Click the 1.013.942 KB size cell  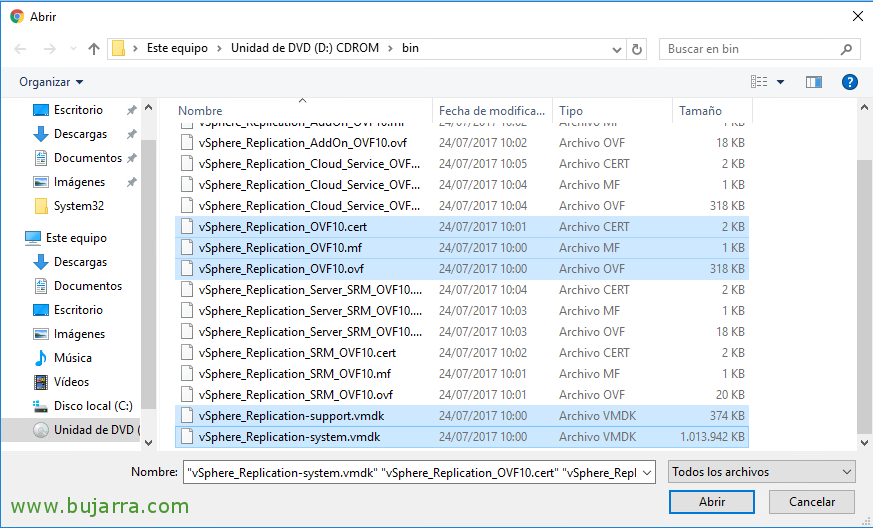[x=712, y=437]
